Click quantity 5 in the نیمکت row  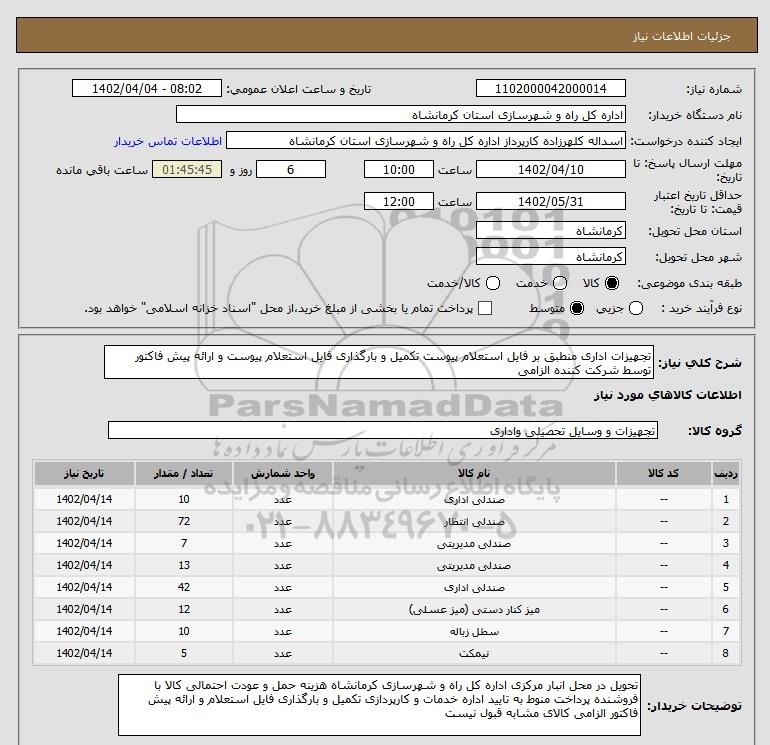coord(184,653)
